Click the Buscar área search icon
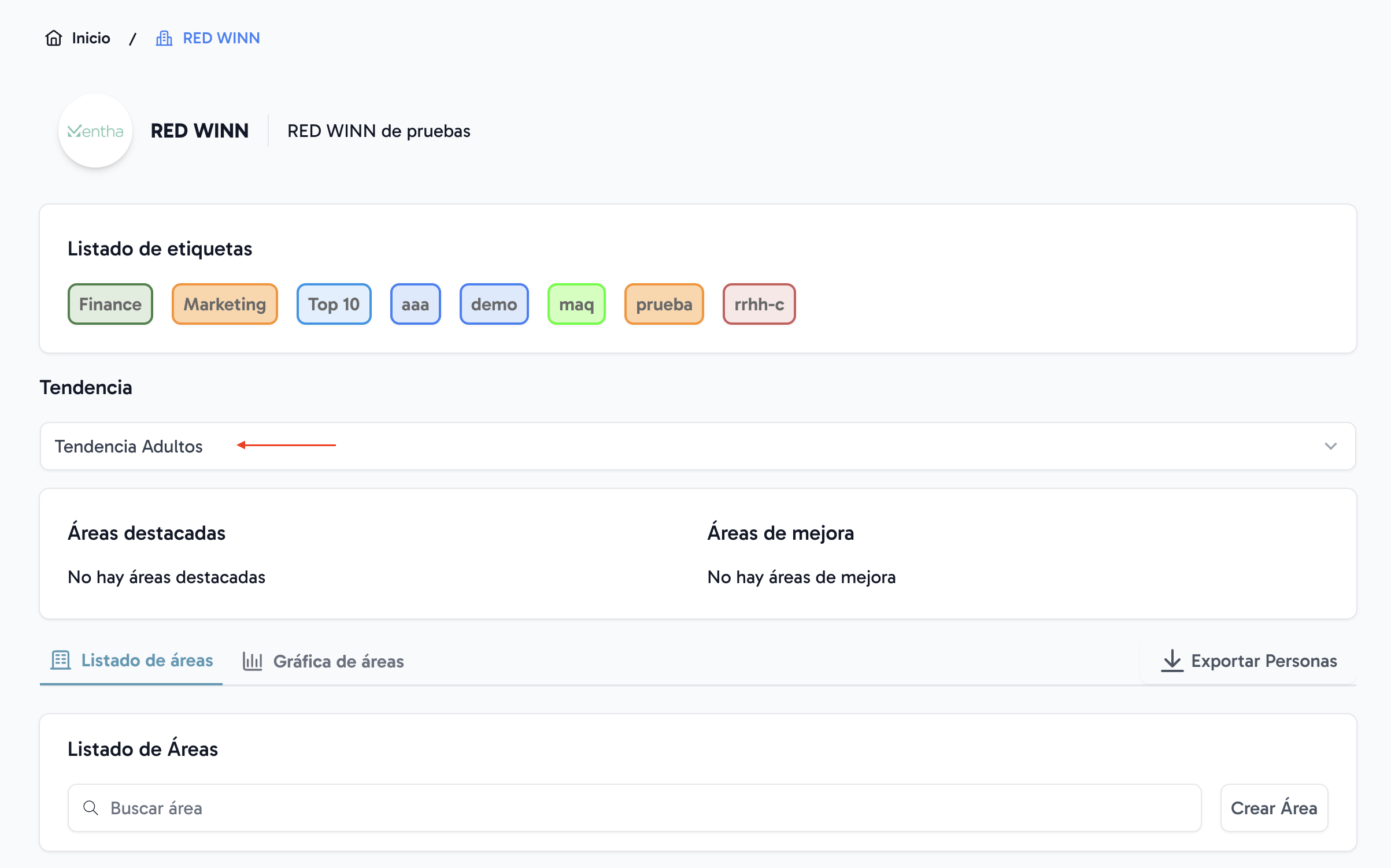 tap(91, 808)
